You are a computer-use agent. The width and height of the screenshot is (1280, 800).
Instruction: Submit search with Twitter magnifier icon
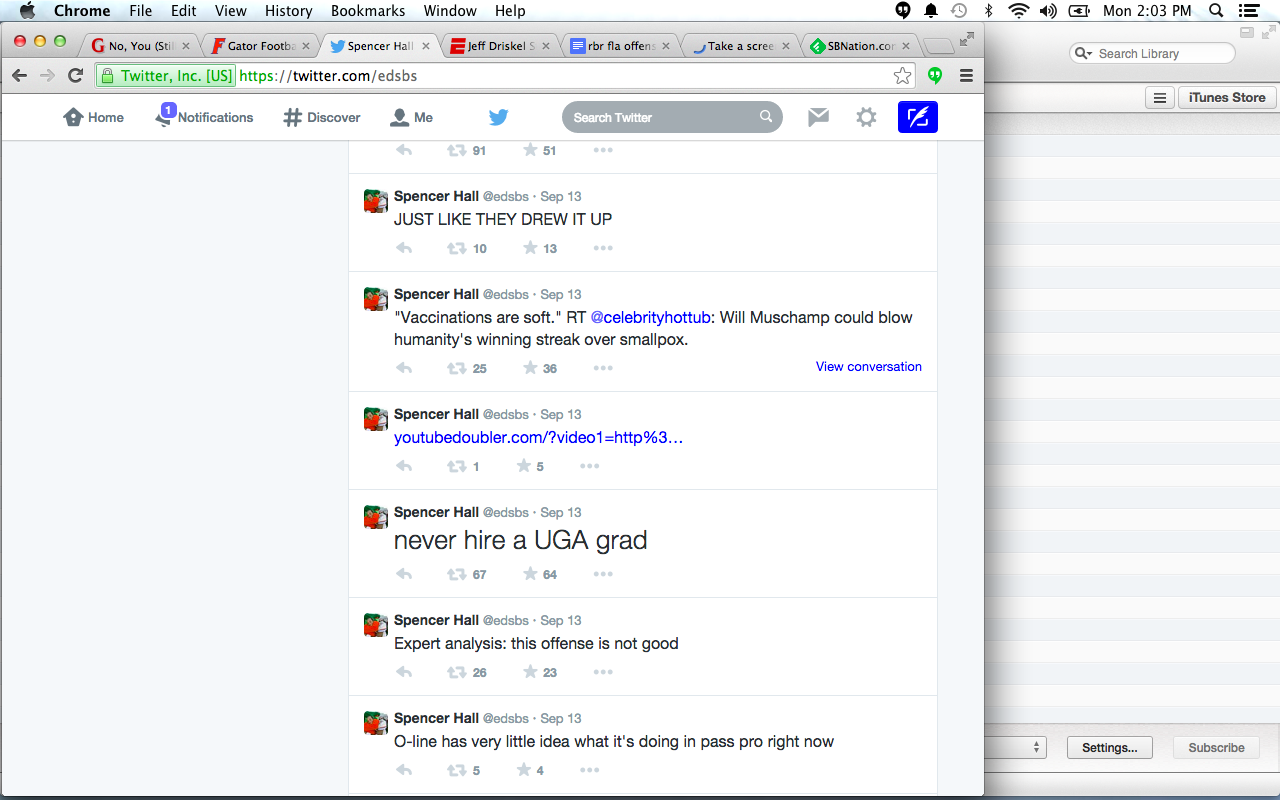point(766,117)
